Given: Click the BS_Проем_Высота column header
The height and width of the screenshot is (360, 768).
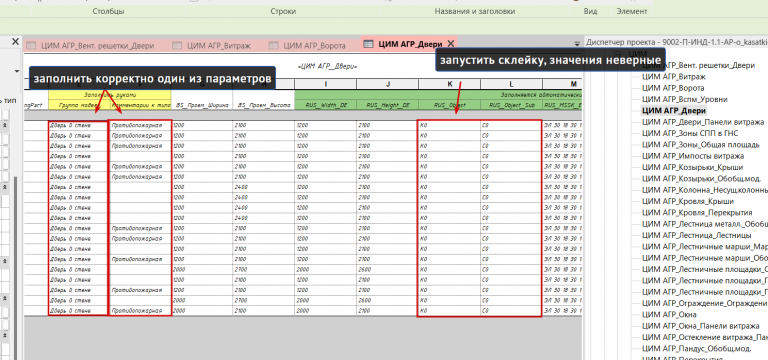Looking at the screenshot, I should point(264,105).
